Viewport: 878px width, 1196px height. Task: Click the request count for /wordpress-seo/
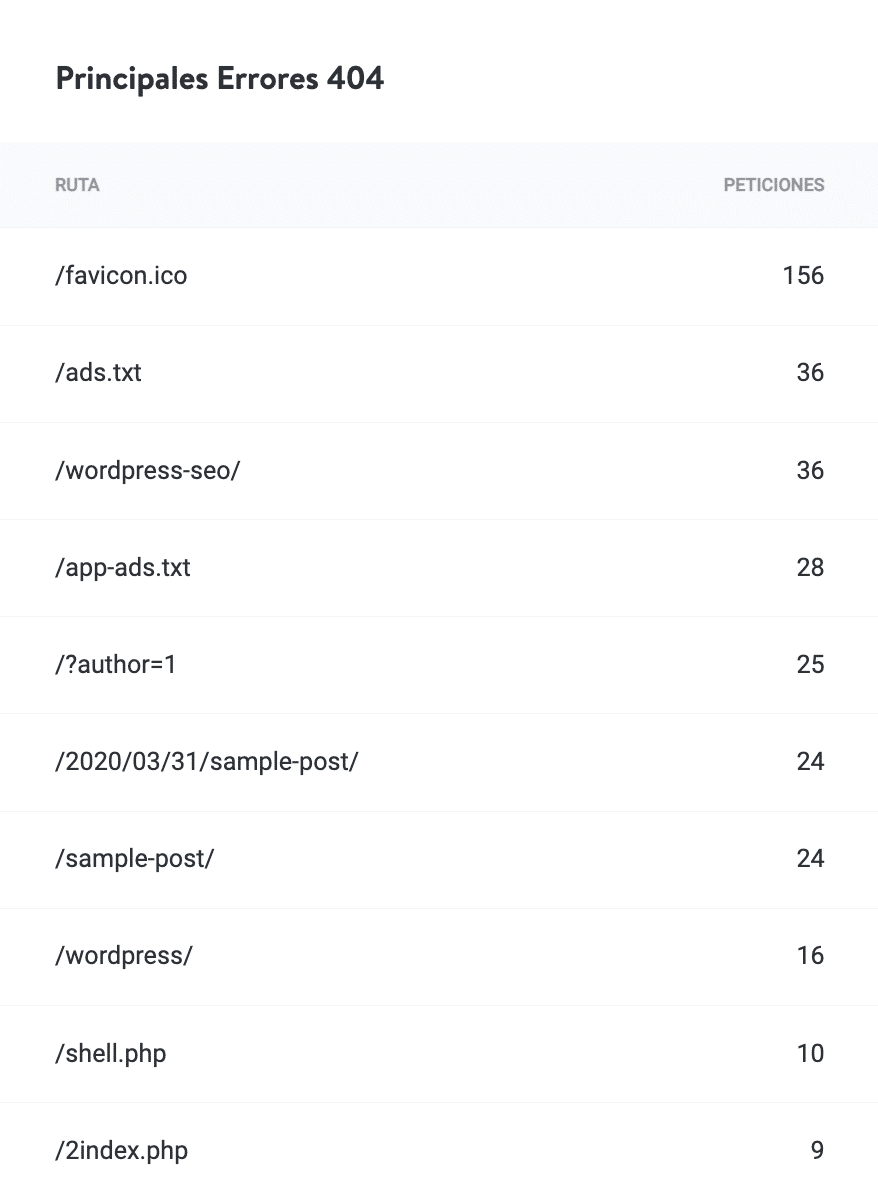(x=810, y=470)
